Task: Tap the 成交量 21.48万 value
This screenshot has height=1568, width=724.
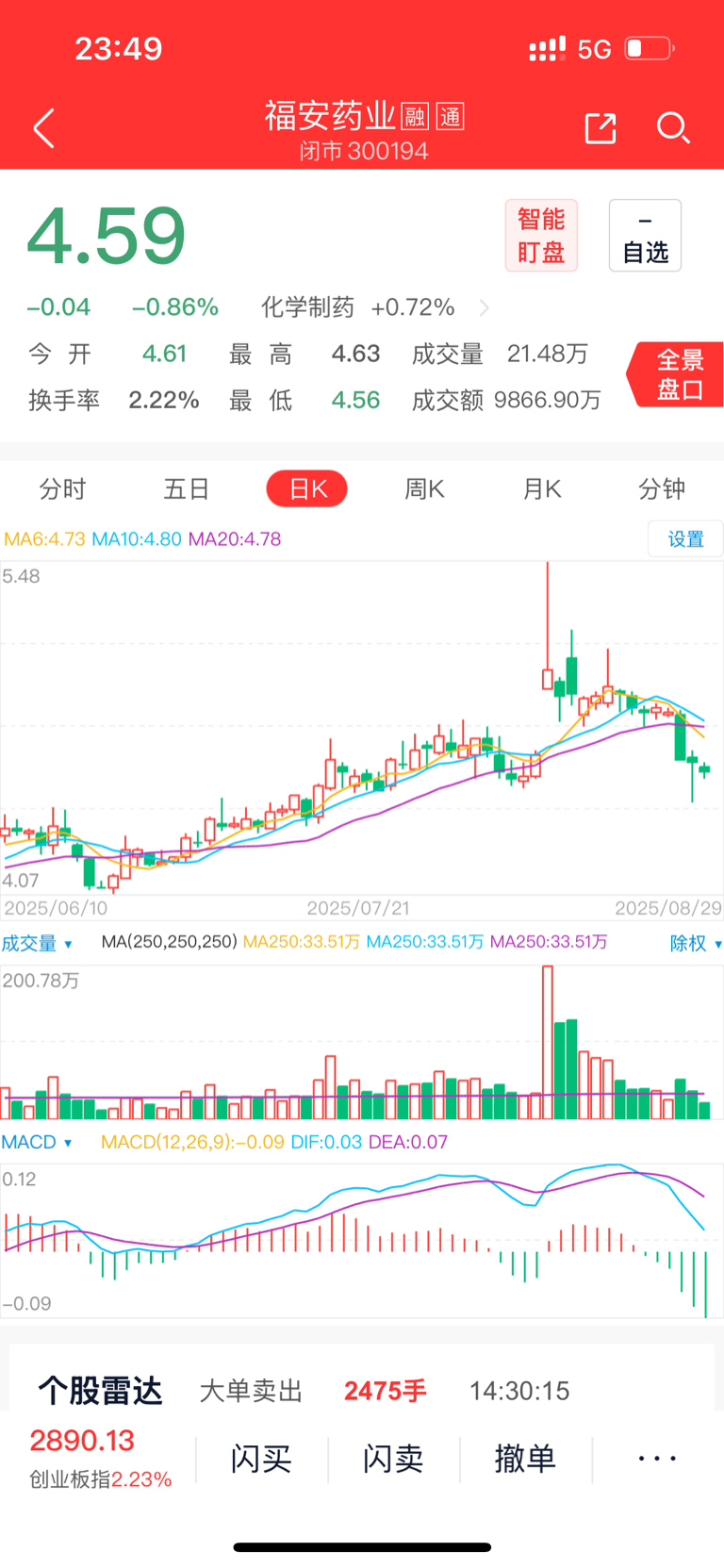Action: click(x=548, y=354)
